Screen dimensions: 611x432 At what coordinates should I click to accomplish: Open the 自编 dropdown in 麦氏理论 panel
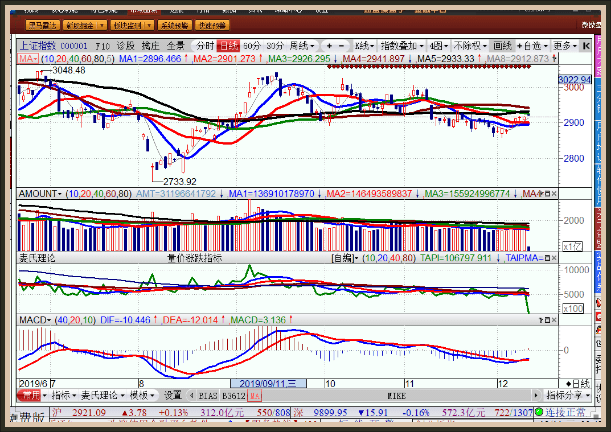(x=345, y=258)
